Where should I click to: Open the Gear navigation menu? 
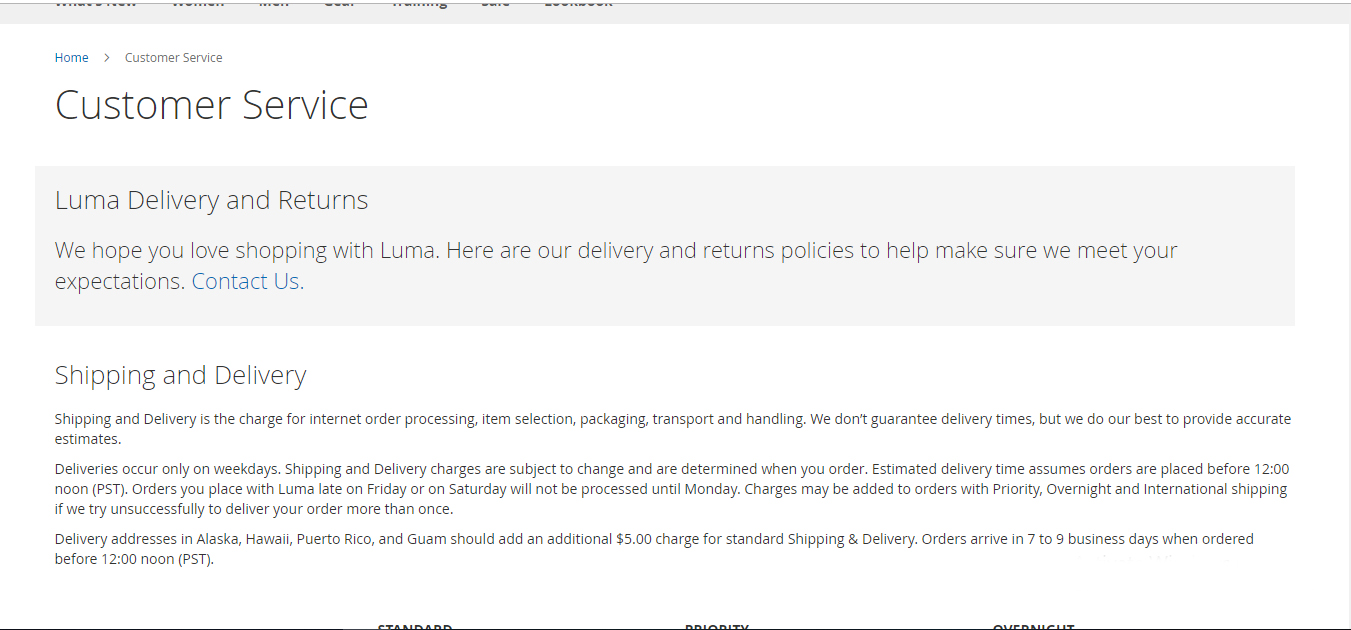pyautogui.click(x=339, y=4)
